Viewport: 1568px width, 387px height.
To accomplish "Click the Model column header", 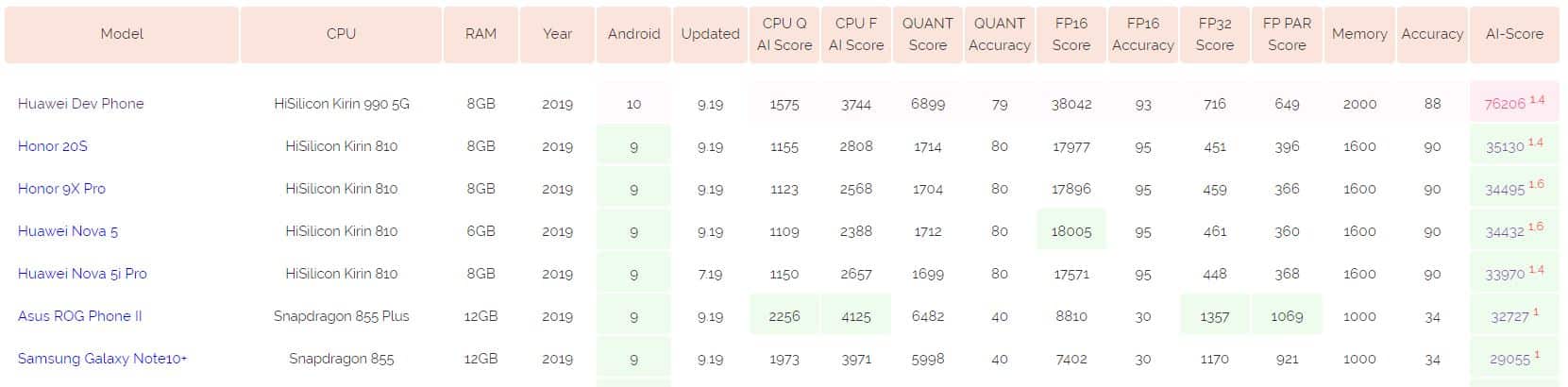I will [122, 34].
